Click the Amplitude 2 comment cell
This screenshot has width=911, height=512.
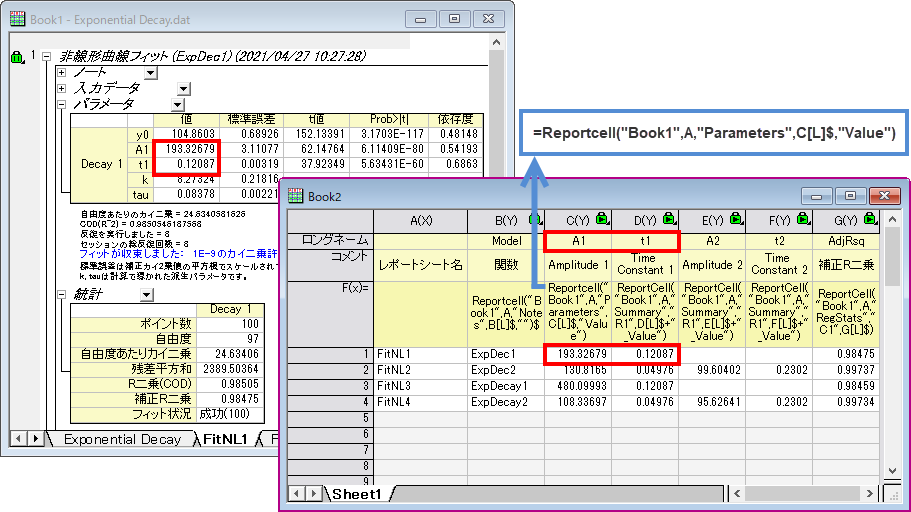pos(712,265)
